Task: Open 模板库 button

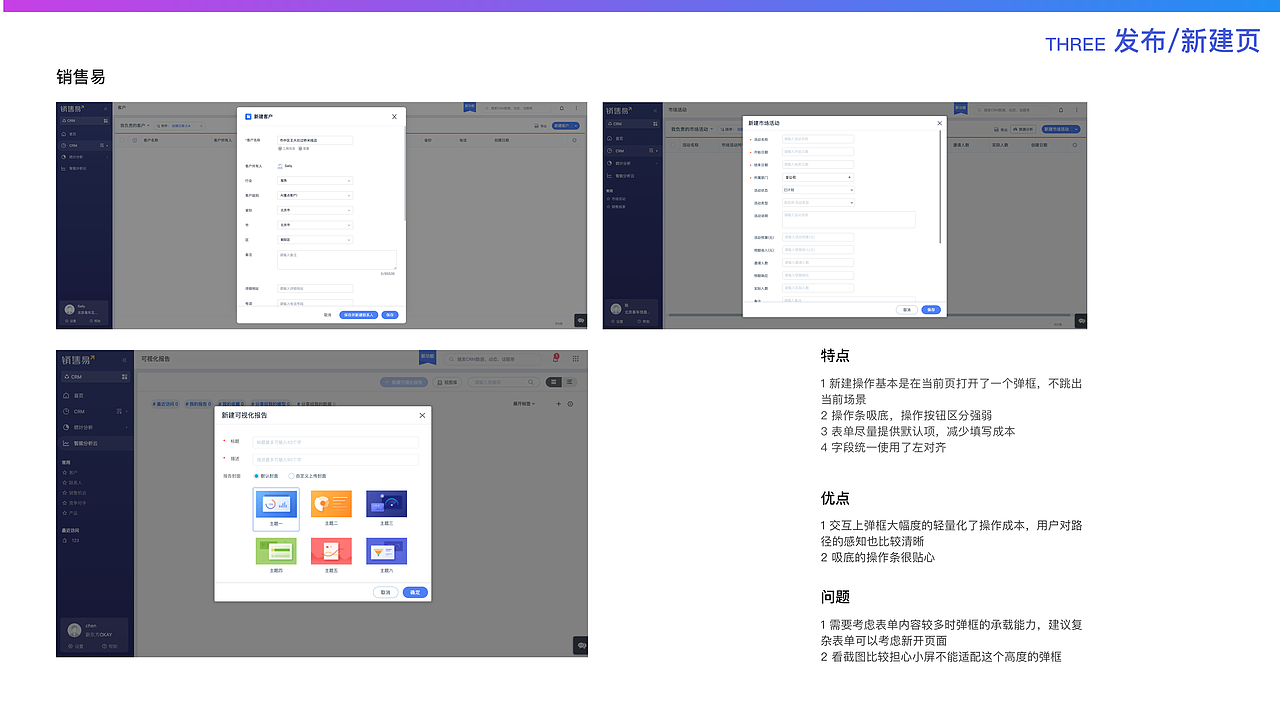Action: coord(448,382)
